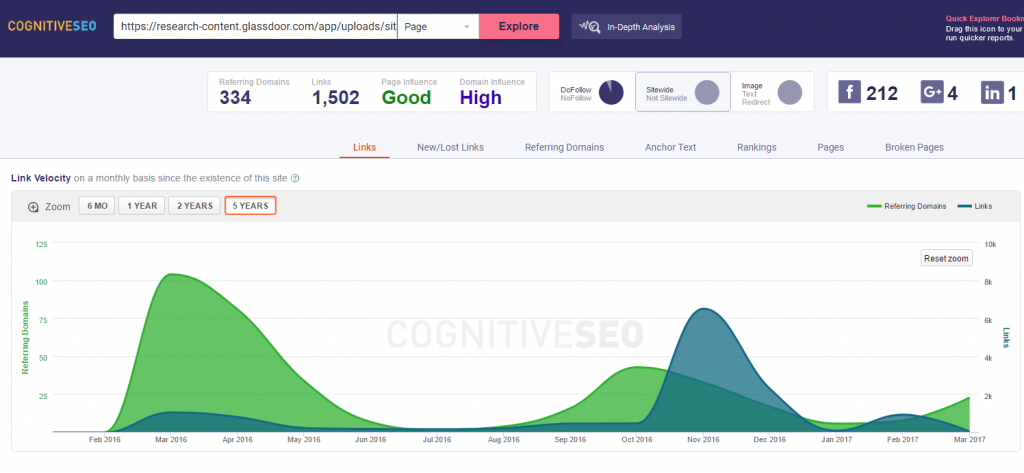
Task: Click the URL input field
Action: pyautogui.click(x=255, y=26)
